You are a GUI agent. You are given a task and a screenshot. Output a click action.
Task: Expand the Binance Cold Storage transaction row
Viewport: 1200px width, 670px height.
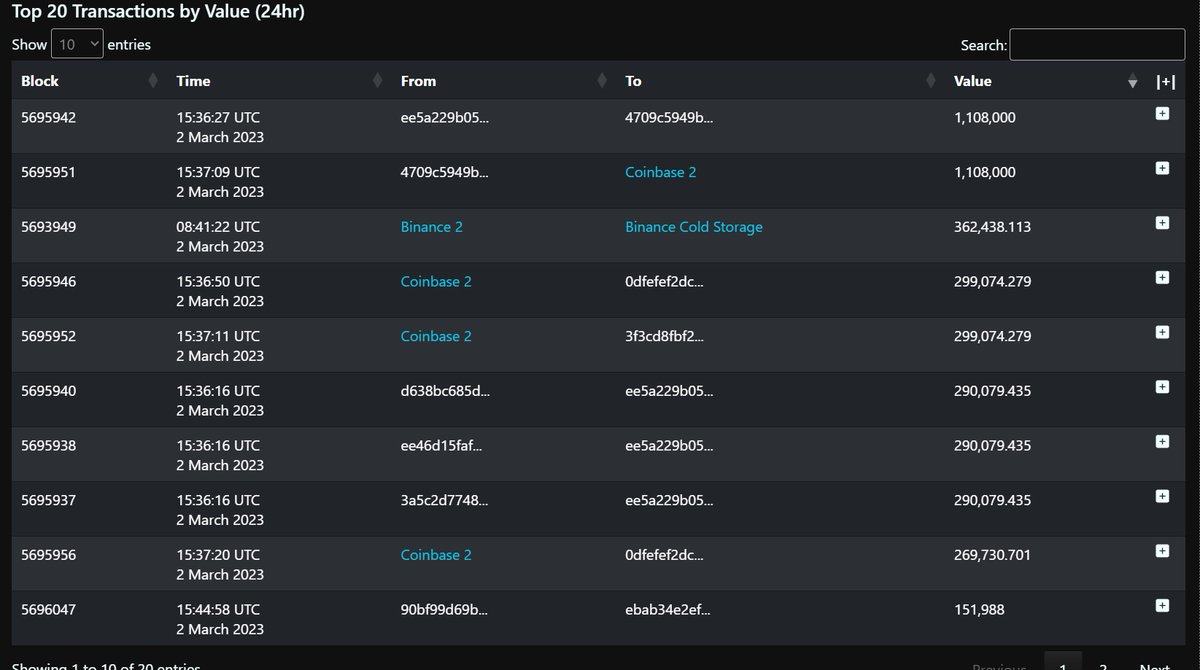pos(1162,222)
